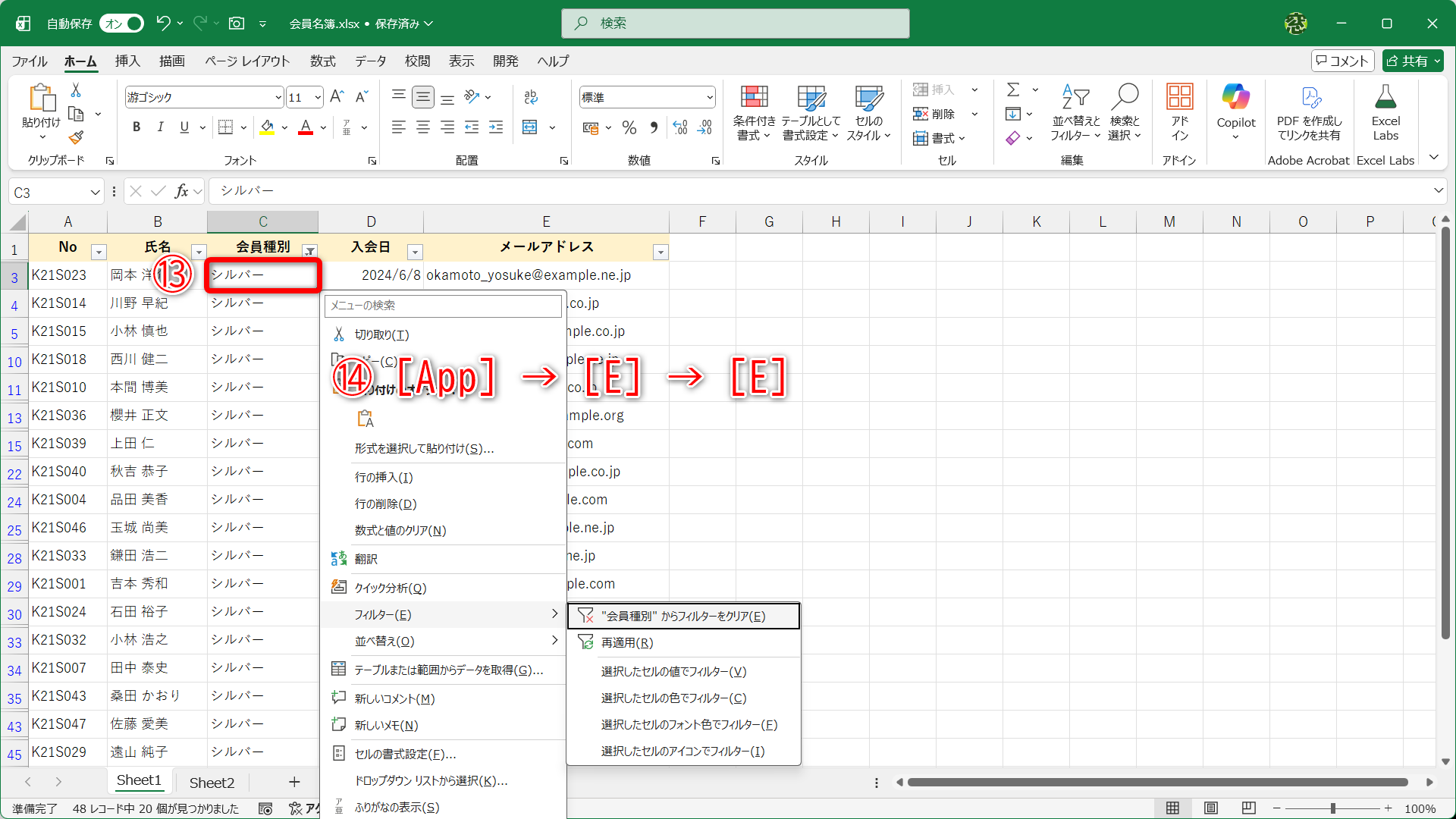Viewport: 1456px width, 819px height.
Task: Switch to the データ ribbon tab
Action: (370, 61)
